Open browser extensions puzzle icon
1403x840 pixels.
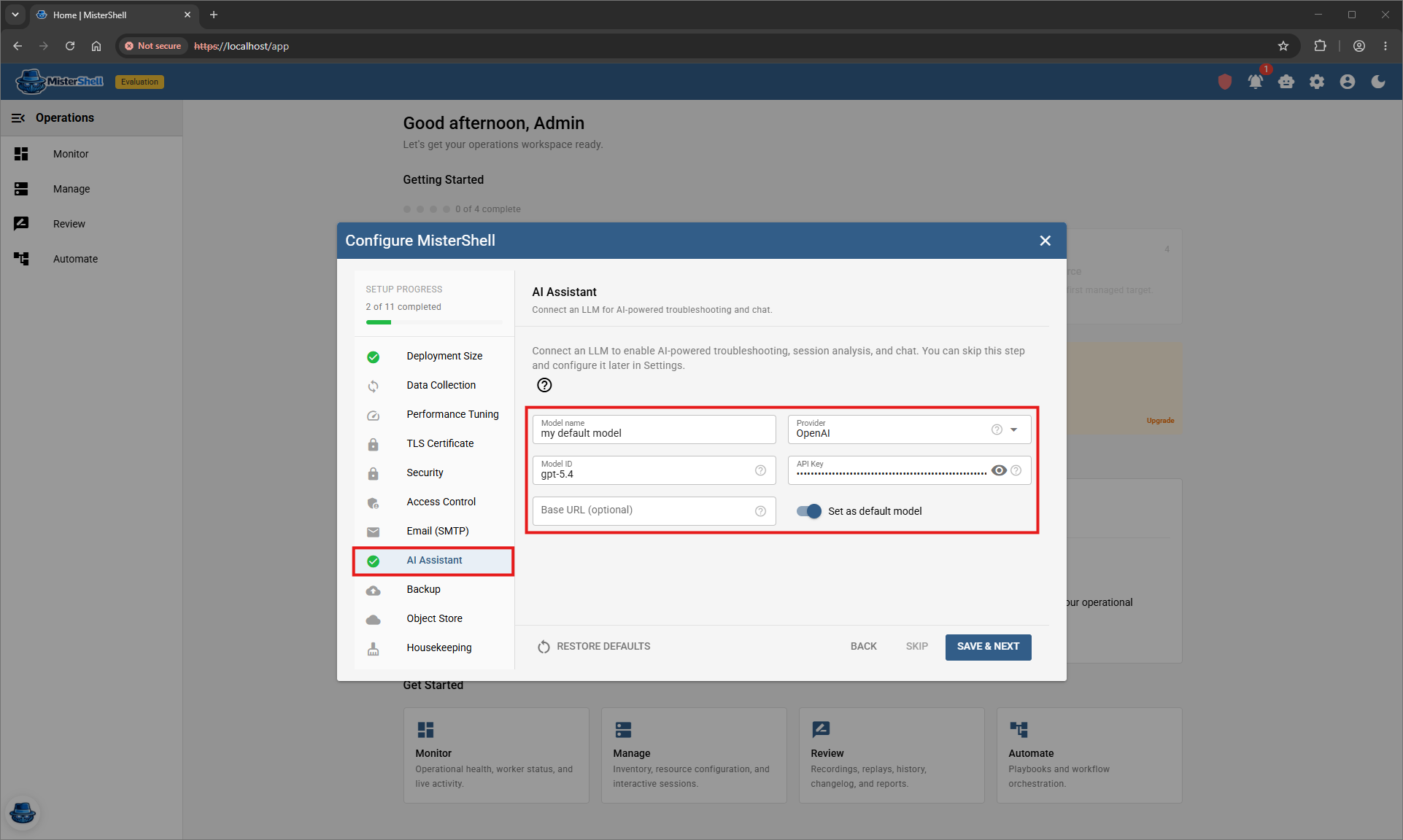(1320, 46)
